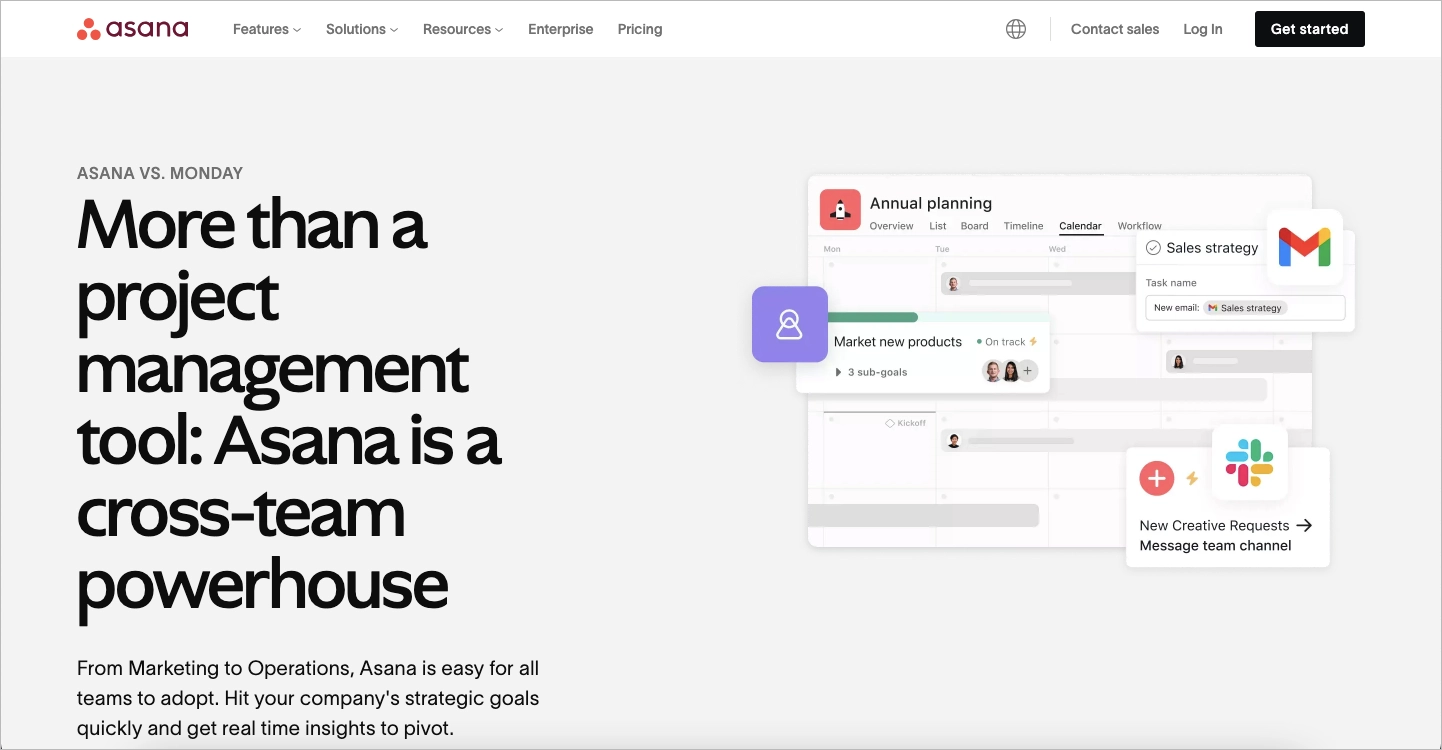This screenshot has height=750, width=1442.
Task: Click the Get started button
Action: click(1309, 29)
